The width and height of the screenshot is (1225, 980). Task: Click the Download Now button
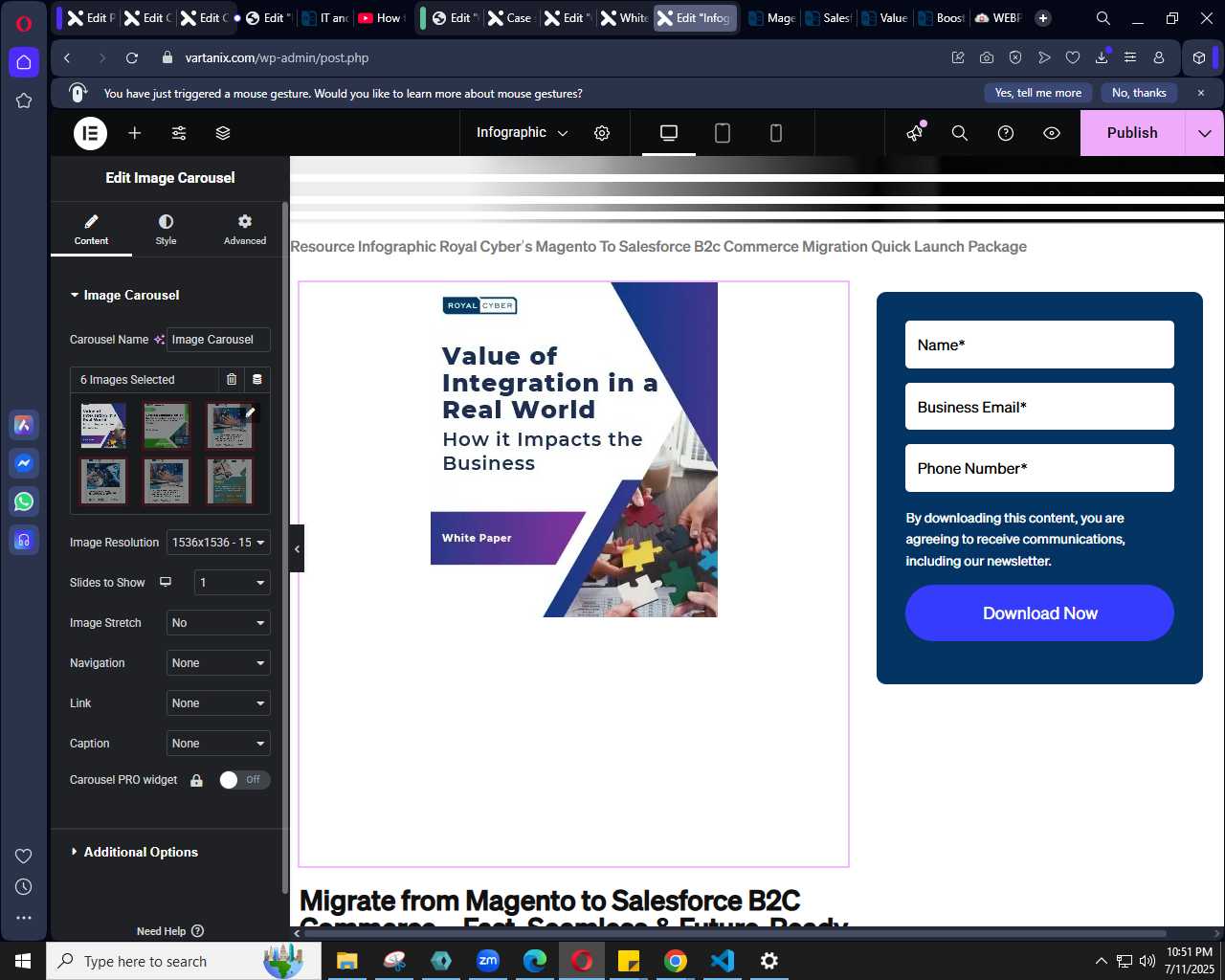coord(1039,613)
